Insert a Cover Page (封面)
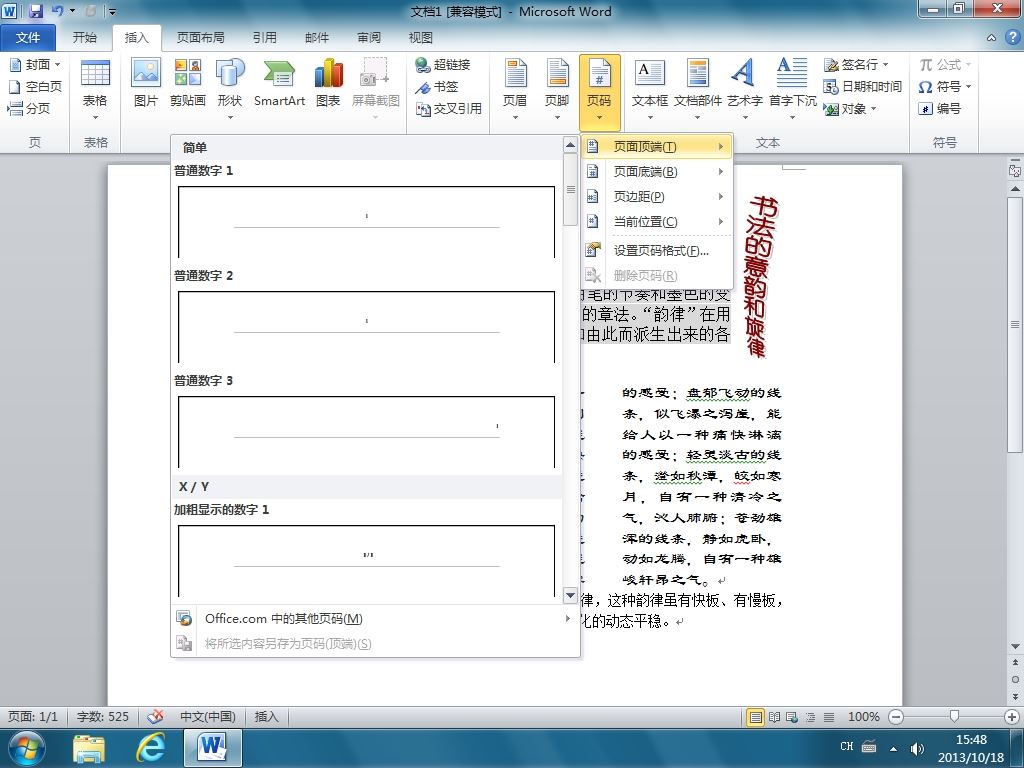This screenshot has width=1024, height=768. pos(35,64)
